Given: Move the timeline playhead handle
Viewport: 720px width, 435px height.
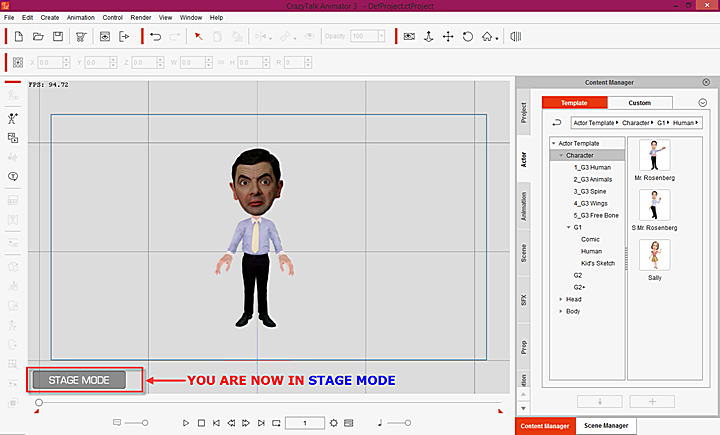Looking at the screenshot, I should pyautogui.click(x=39, y=402).
